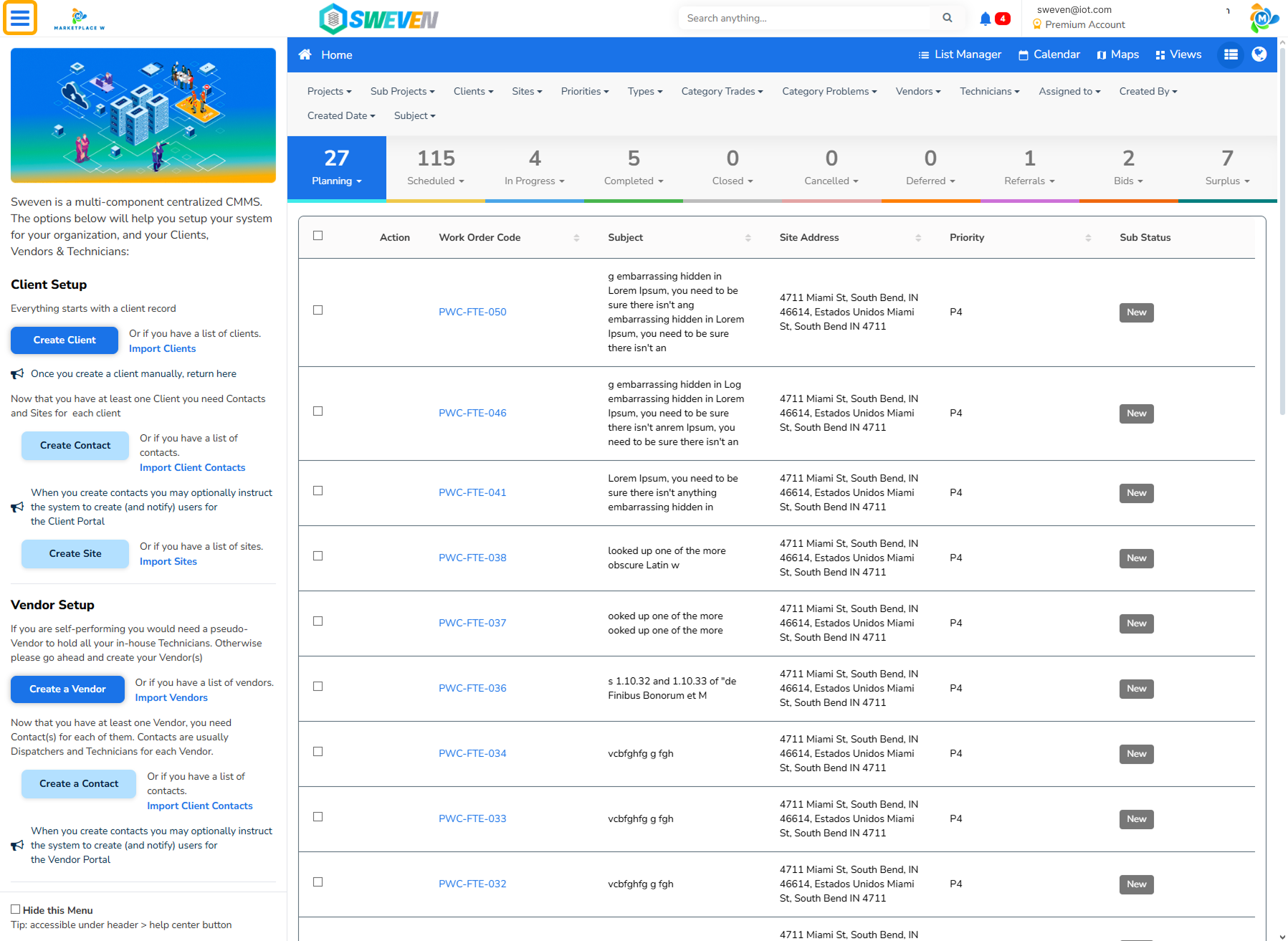Click the Create Contact button
This screenshot has height=941, width=1288.
(x=75, y=446)
